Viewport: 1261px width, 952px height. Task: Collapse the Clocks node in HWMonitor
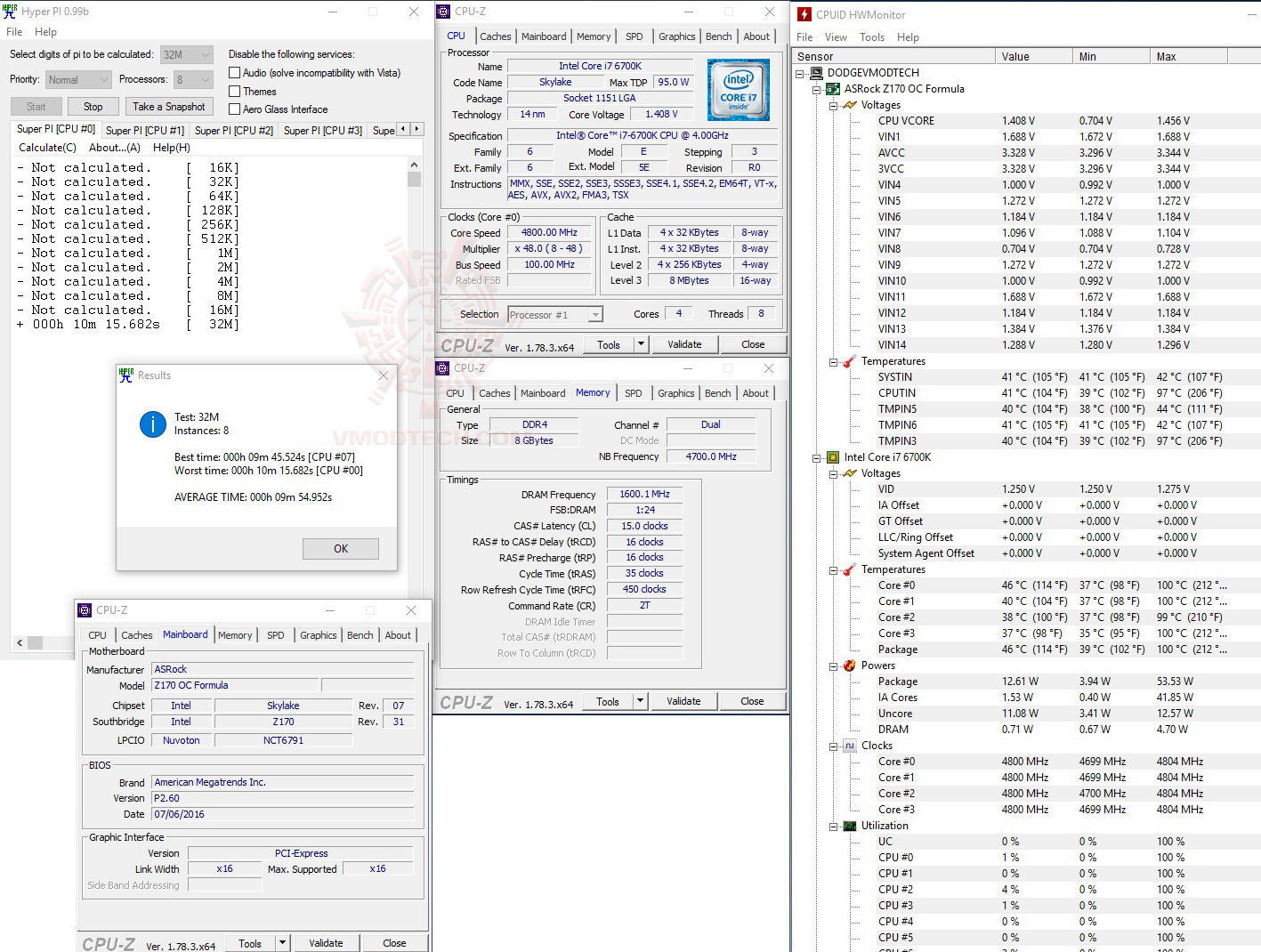(x=833, y=746)
